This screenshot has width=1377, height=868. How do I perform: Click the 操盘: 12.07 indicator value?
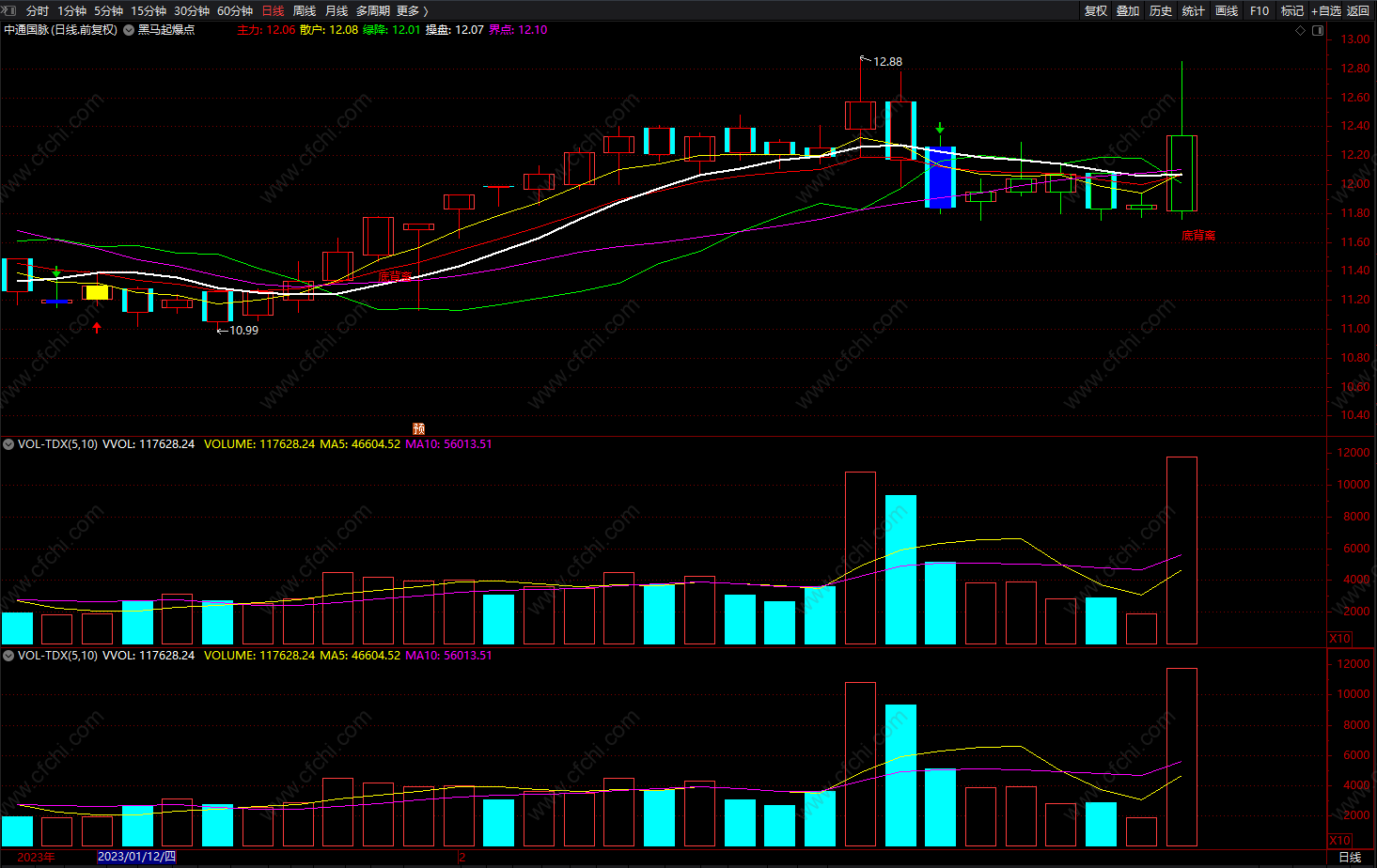455,30
